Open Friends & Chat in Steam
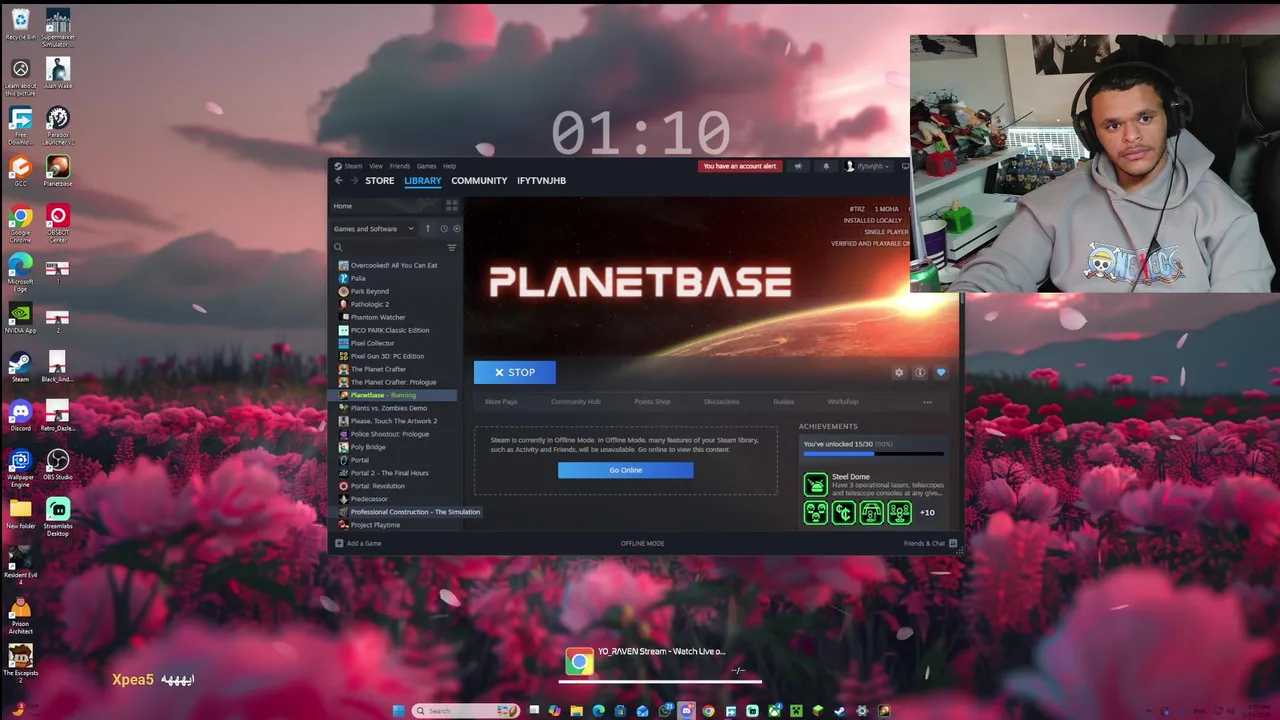This screenshot has width=1280, height=720. pyautogui.click(x=930, y=543)
